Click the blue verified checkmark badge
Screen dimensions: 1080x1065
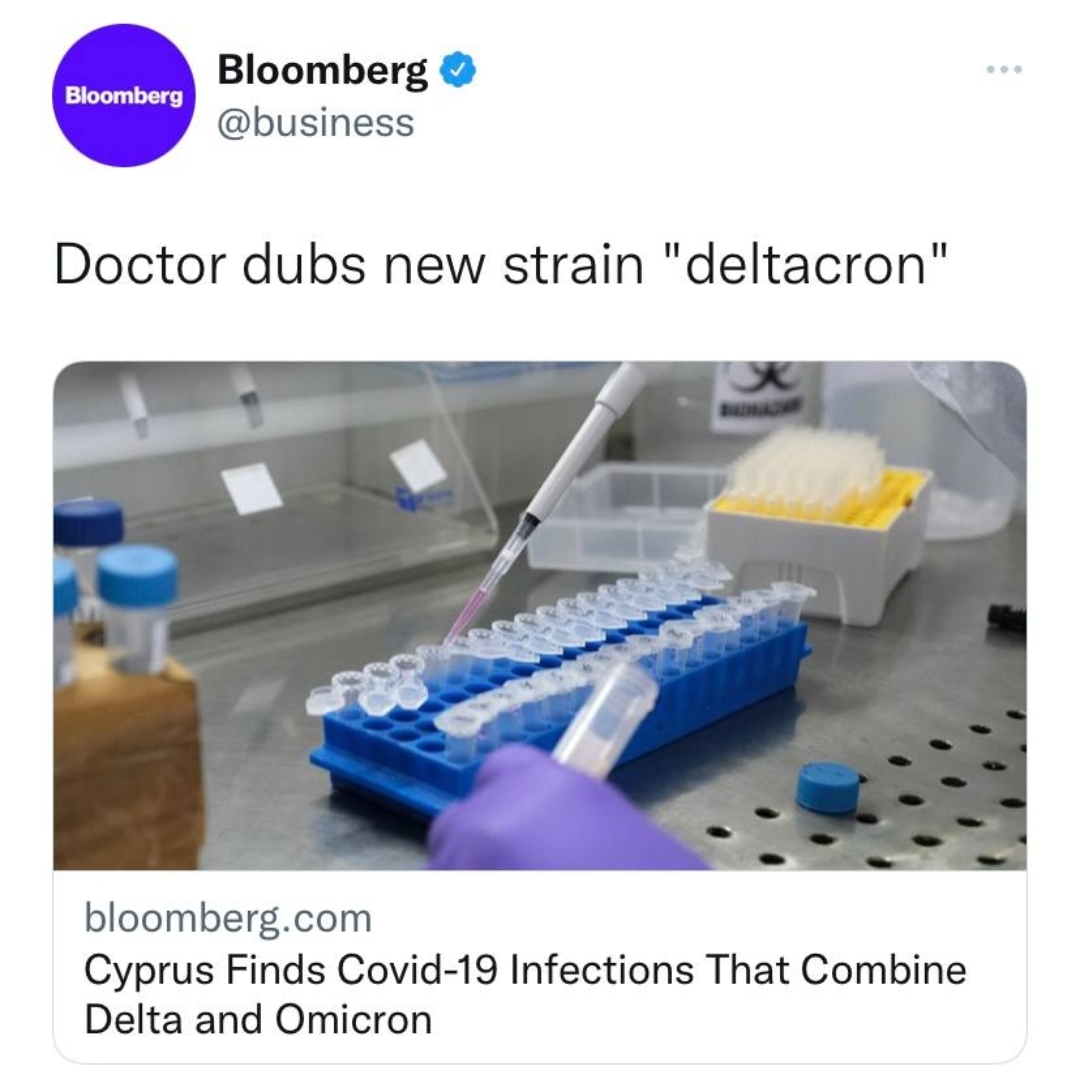(457, 71)
